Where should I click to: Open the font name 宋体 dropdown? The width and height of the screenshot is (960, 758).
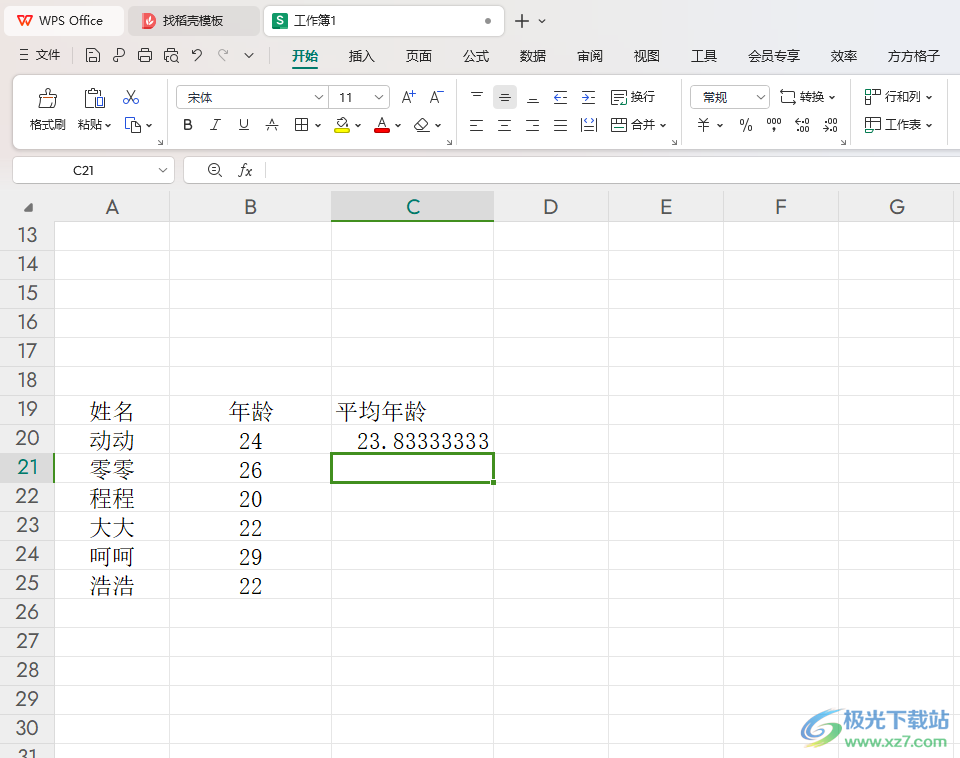pyautogui.click(x=318, y=97)
